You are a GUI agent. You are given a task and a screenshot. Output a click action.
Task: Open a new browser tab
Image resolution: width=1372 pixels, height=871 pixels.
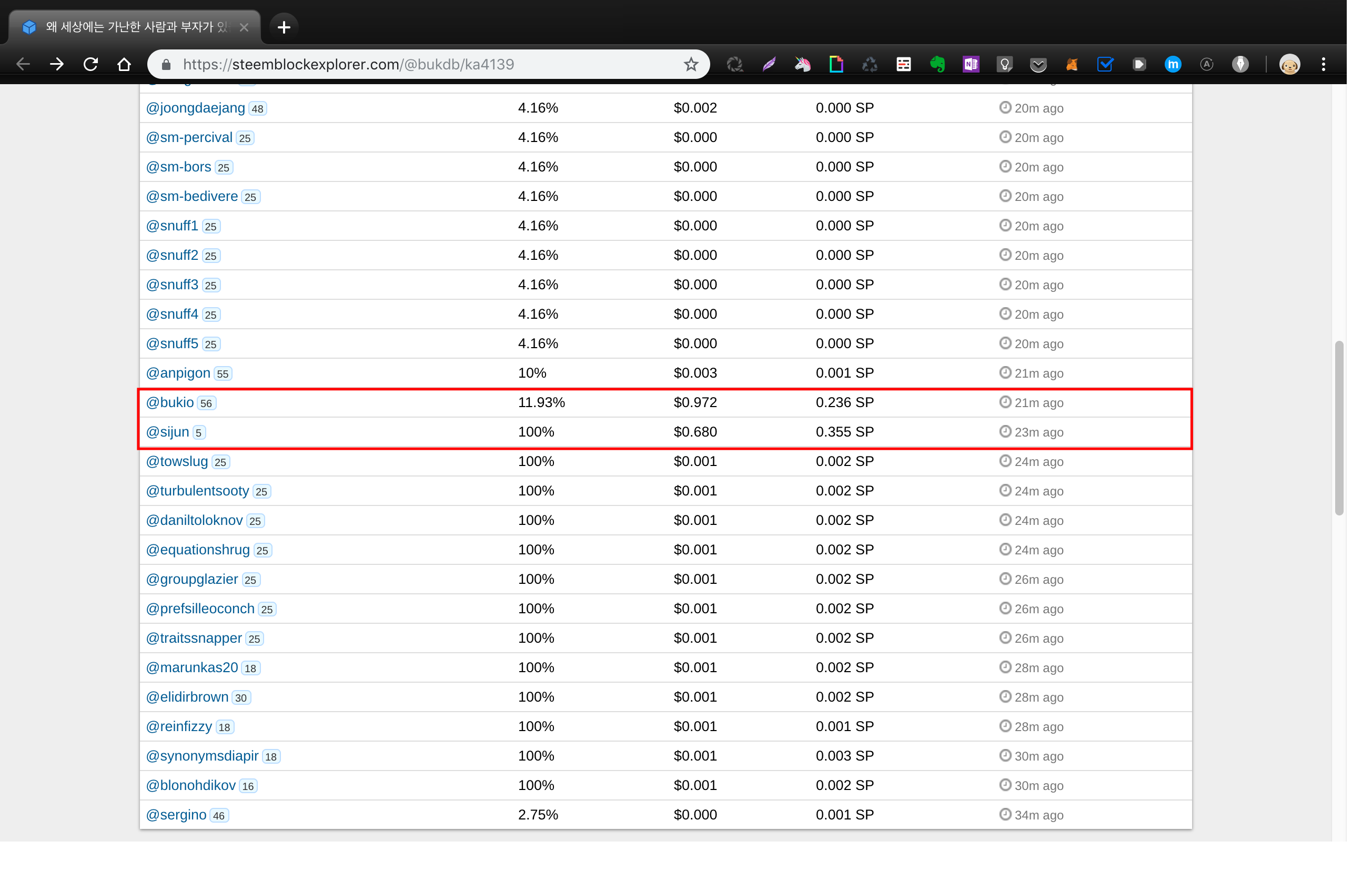click(x=284, y=27)
